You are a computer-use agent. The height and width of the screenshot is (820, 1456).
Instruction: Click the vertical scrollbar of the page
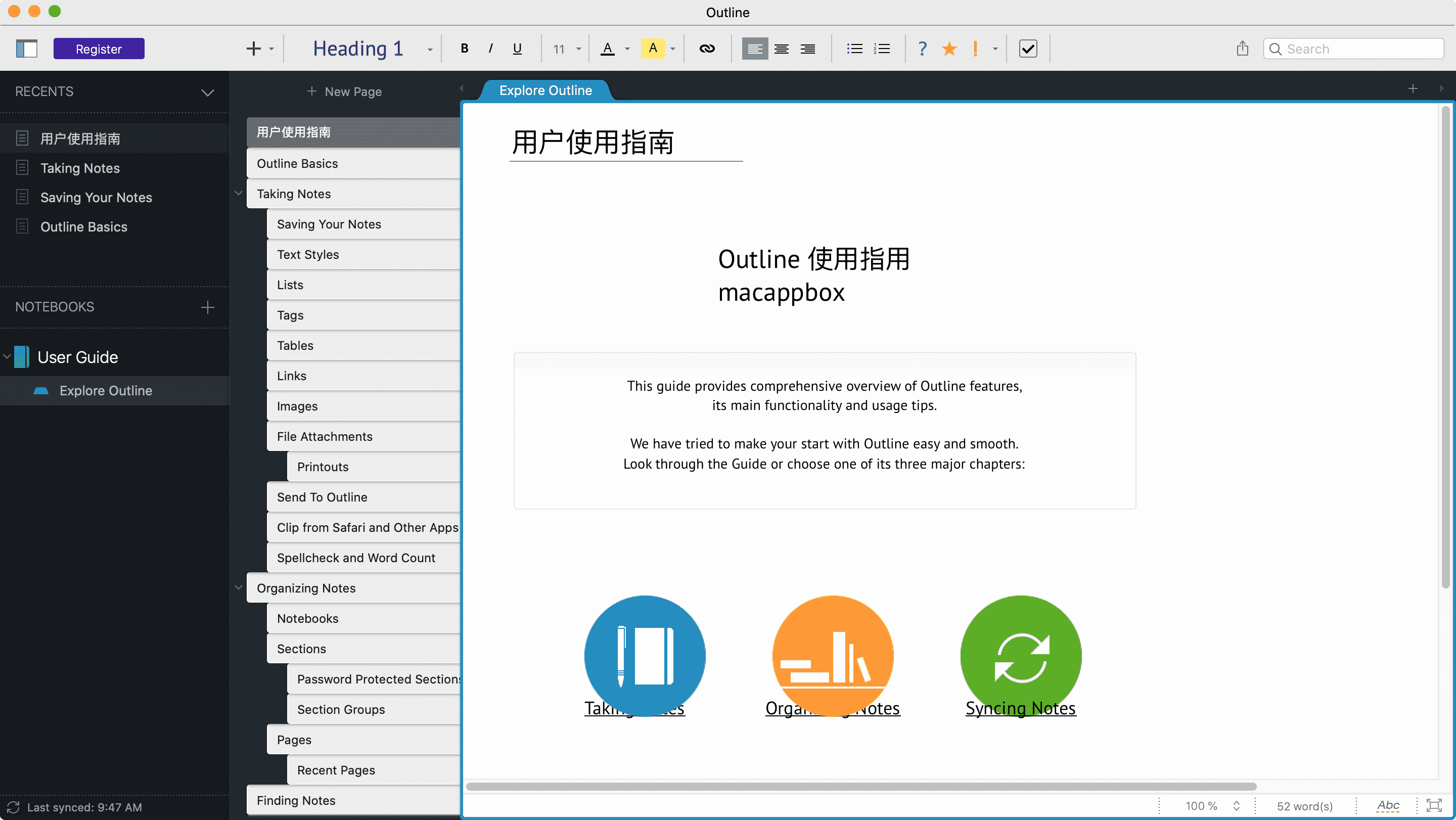click(x=1446, y=347)
